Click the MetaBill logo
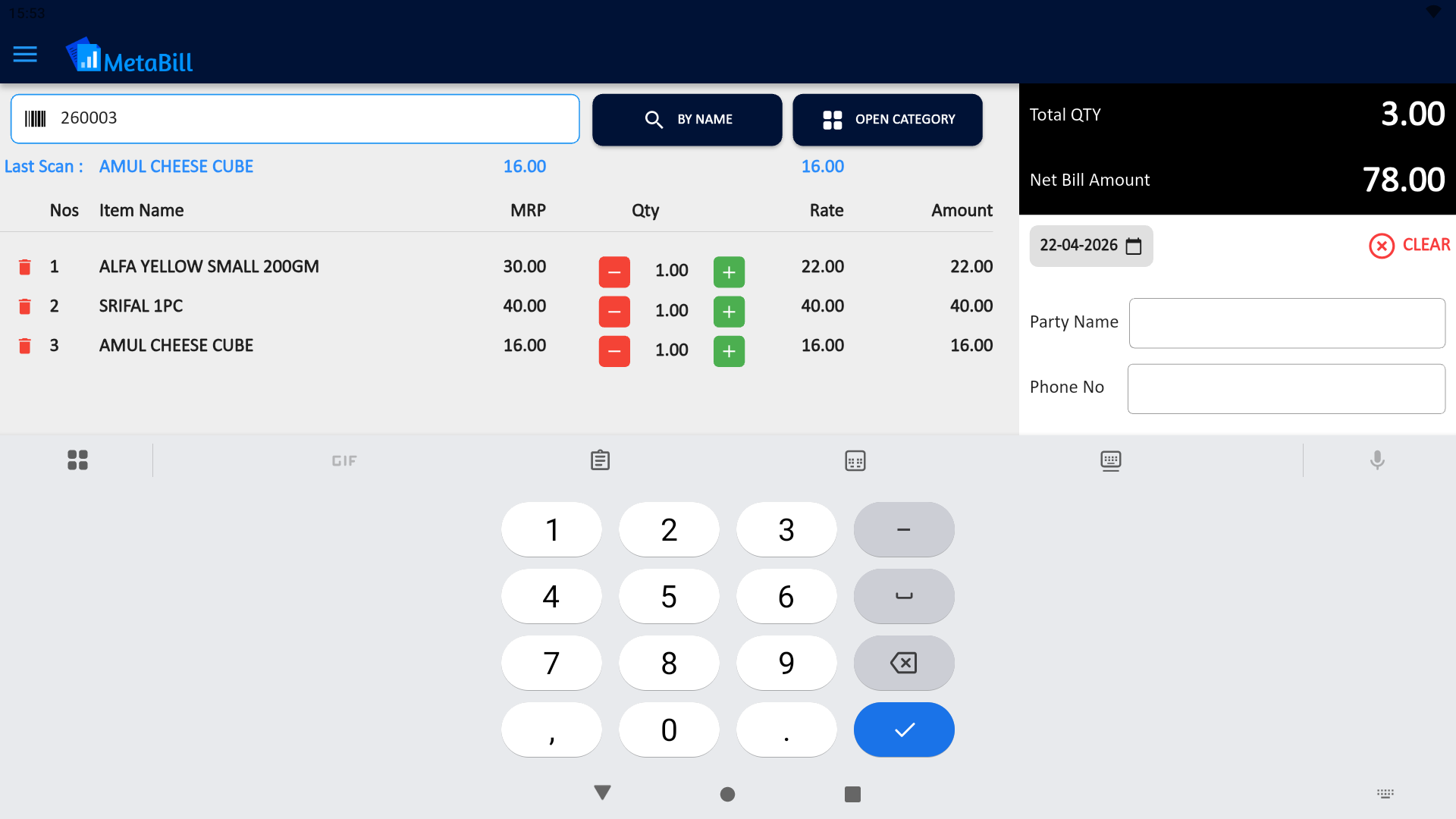 coord(129,55)
